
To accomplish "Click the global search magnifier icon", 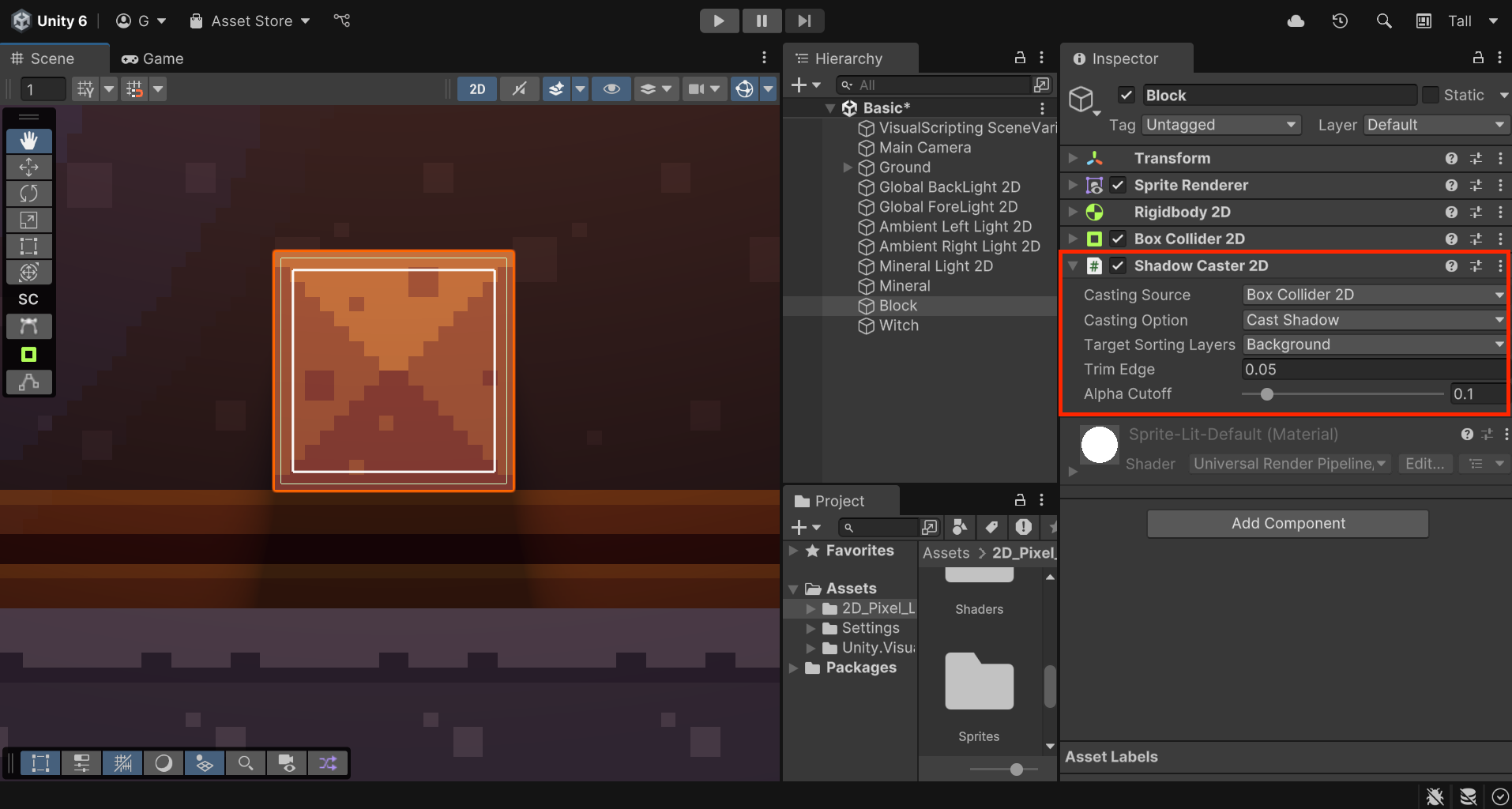I will point(1384,21).
